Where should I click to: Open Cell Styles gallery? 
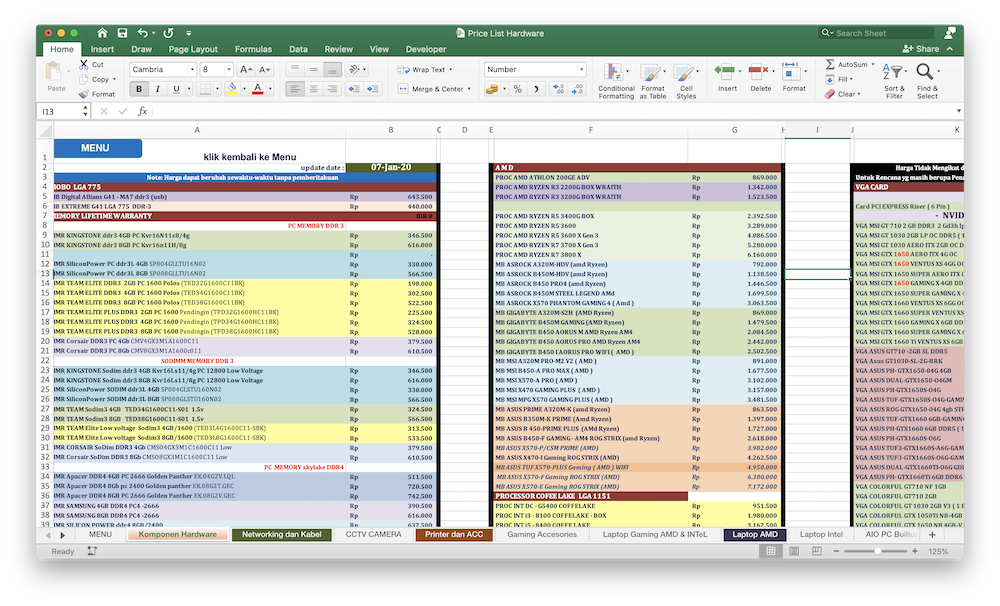(686, 80)
